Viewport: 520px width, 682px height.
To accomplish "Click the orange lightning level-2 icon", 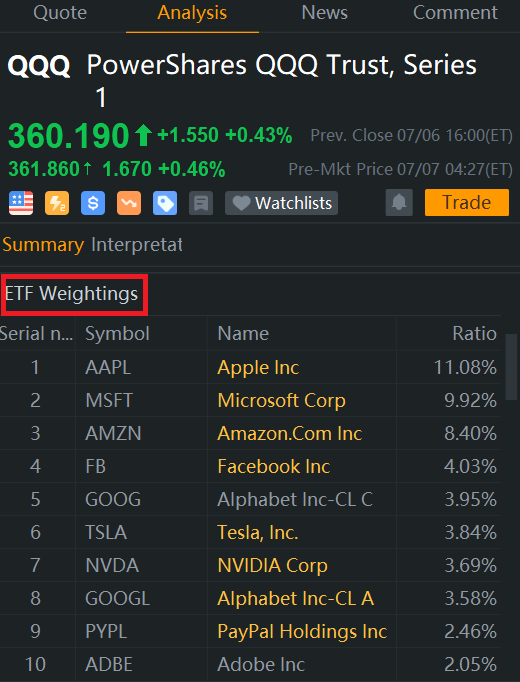I will point(57,203).
